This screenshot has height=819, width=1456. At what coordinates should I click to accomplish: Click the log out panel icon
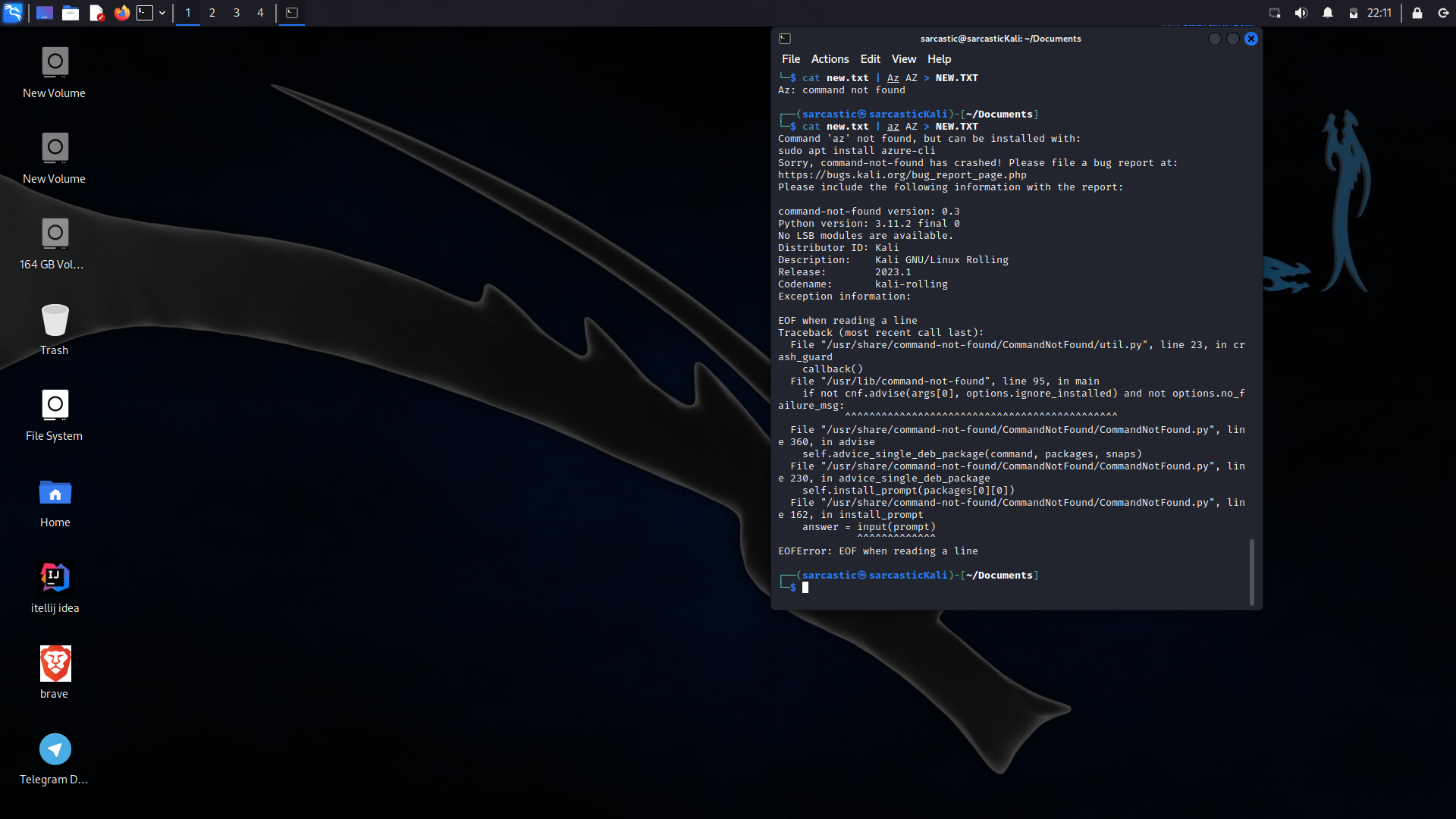tap(1443, 13)
